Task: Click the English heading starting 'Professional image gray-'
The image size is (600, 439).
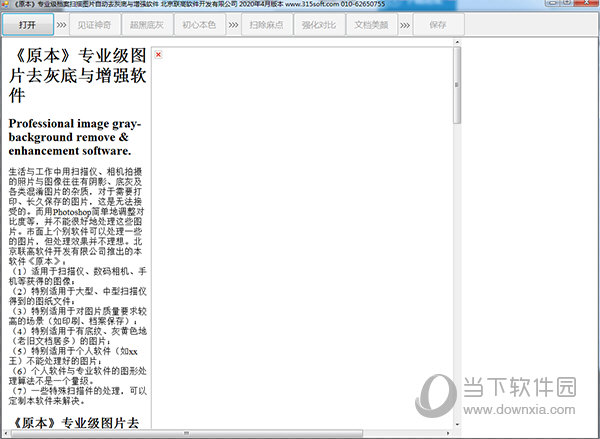Action: [75, 137]
